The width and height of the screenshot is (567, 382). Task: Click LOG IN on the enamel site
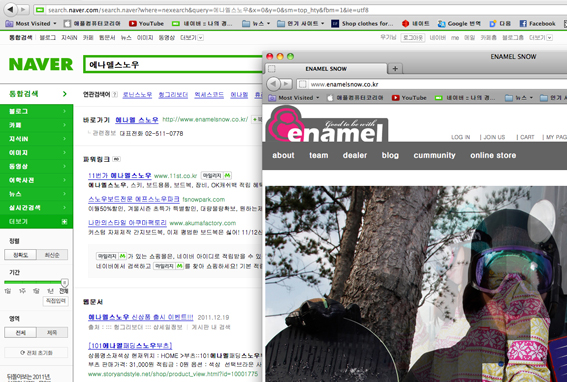(x=460, y=137)
